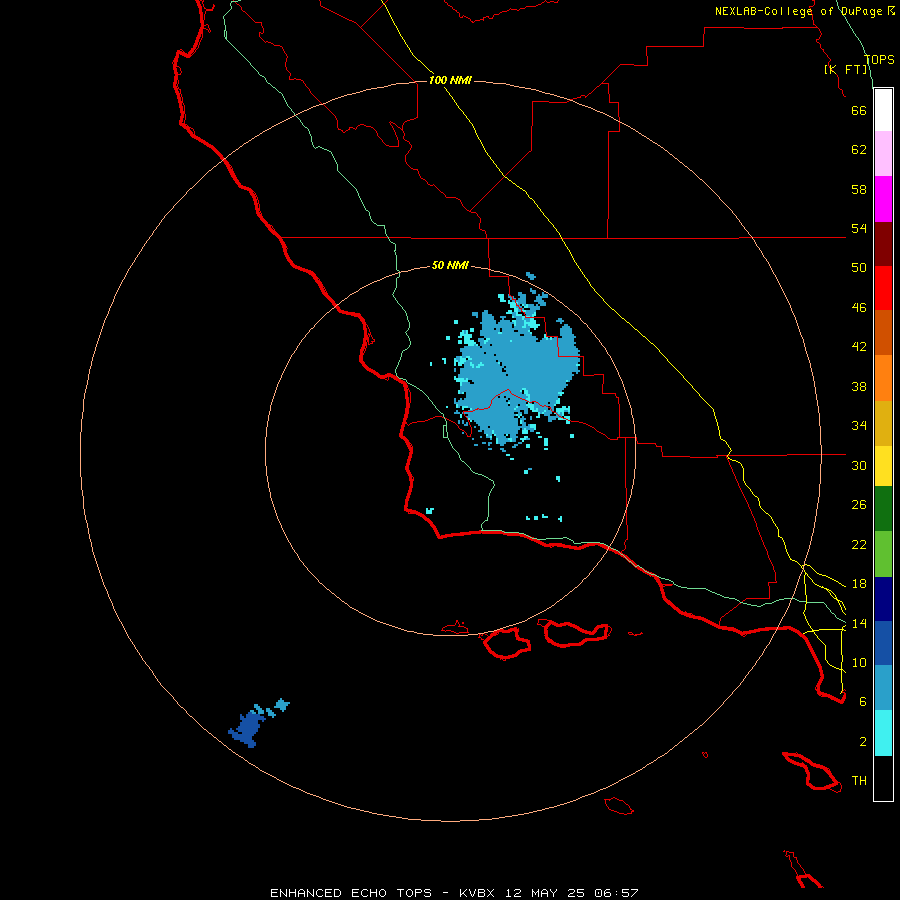Click the "100 NMI" range ring label
The height and width of the screenshot is (900, 900).
pyautogui.click(x=450, y=80)
